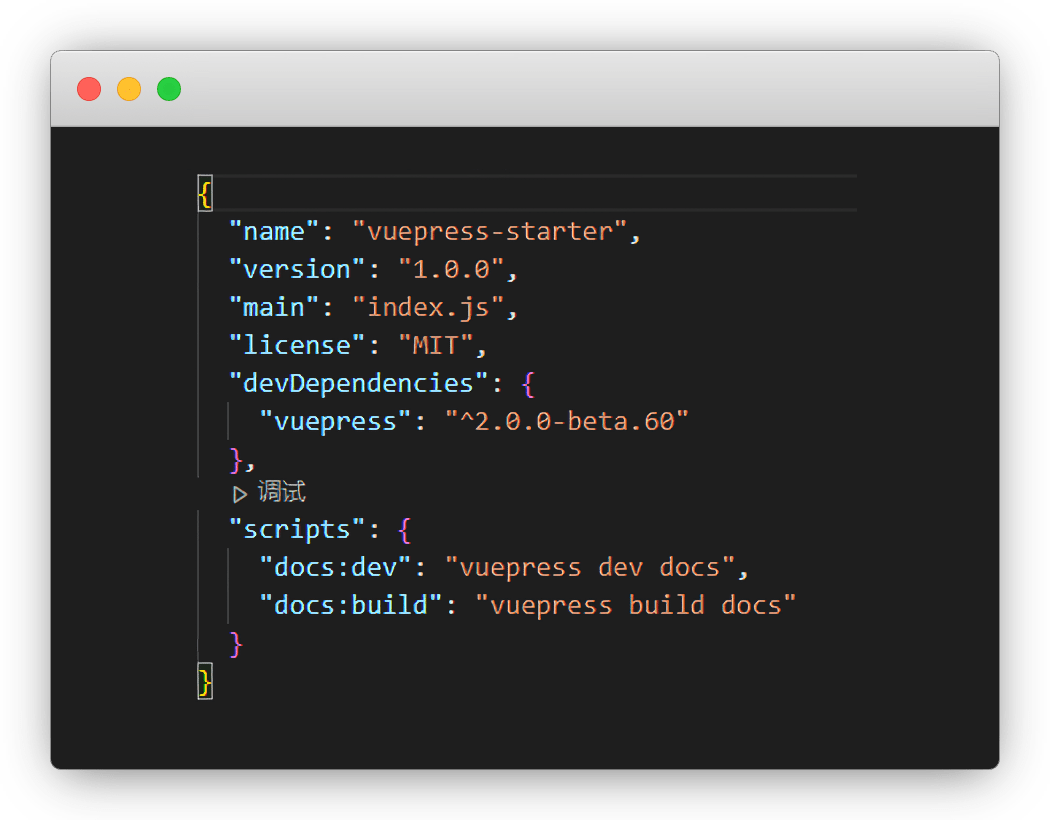The width and height of the screenshot is (1050, 820).
Task: Select the final closing brace of the file
Action: [x=204, y=681]
